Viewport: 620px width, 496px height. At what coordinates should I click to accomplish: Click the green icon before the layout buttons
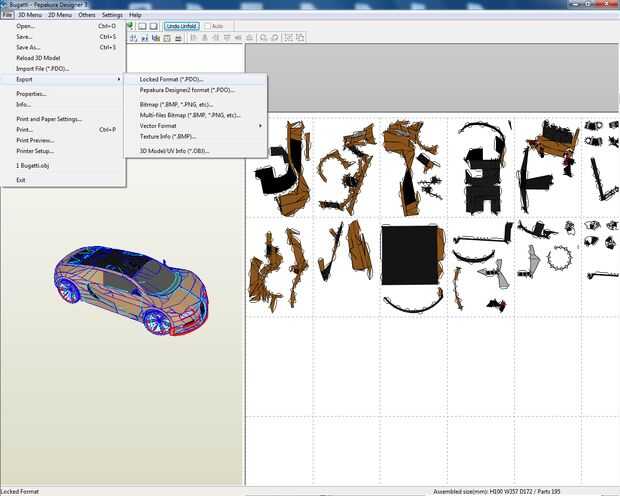click(130, 26)
